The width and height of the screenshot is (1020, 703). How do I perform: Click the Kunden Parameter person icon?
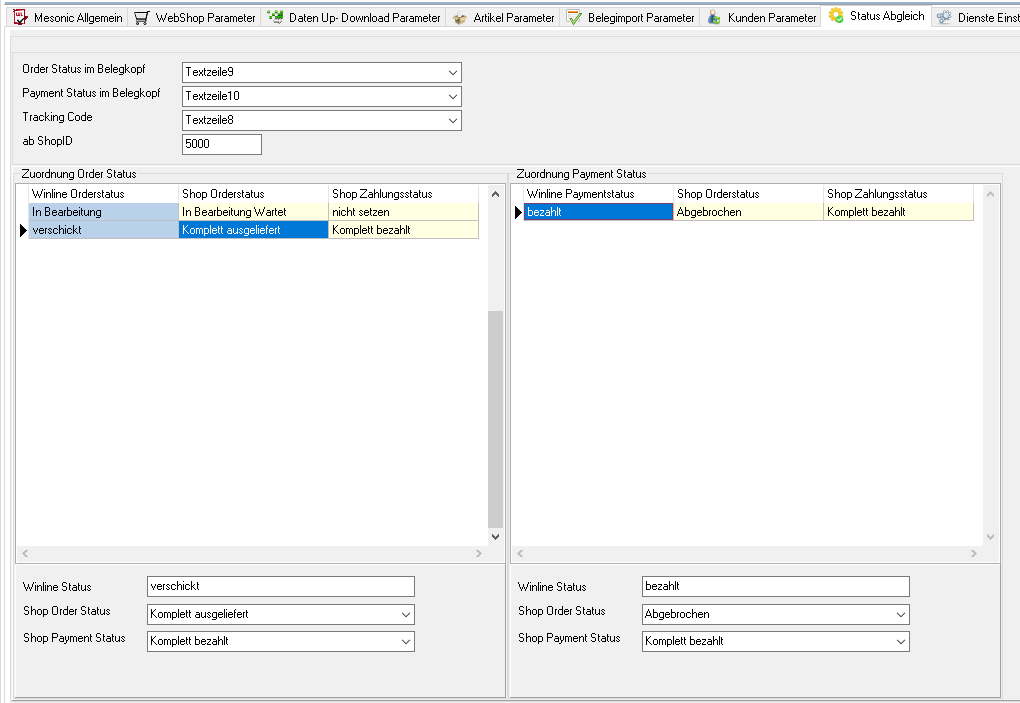[x=714, y=18]
